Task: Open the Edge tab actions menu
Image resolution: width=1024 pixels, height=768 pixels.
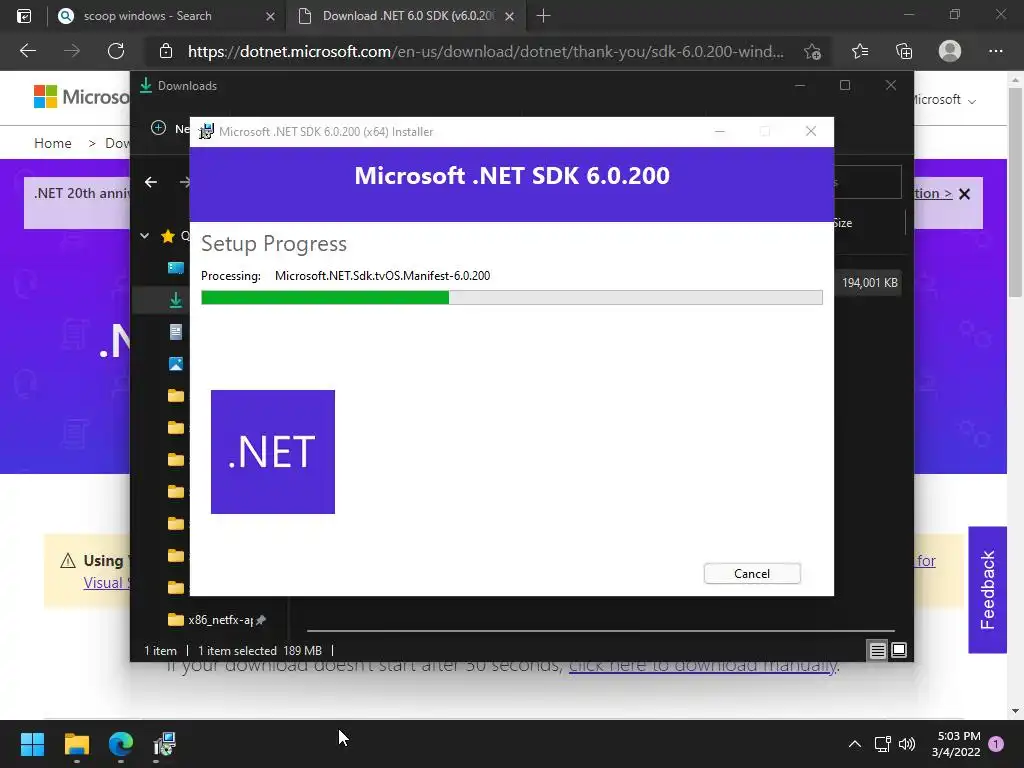Action: point(24,16)
